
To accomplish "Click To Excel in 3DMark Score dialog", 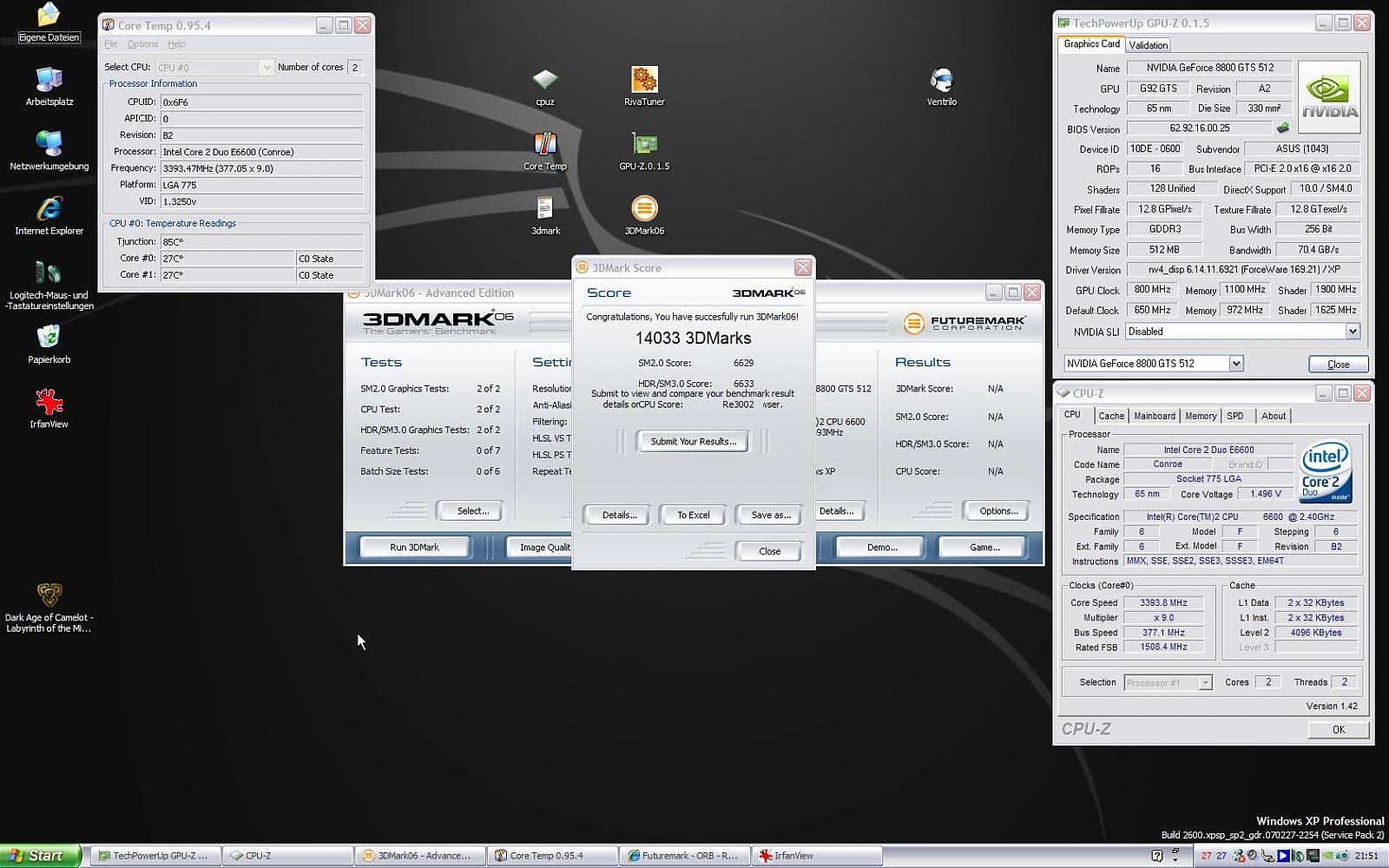I will (694, 515).
